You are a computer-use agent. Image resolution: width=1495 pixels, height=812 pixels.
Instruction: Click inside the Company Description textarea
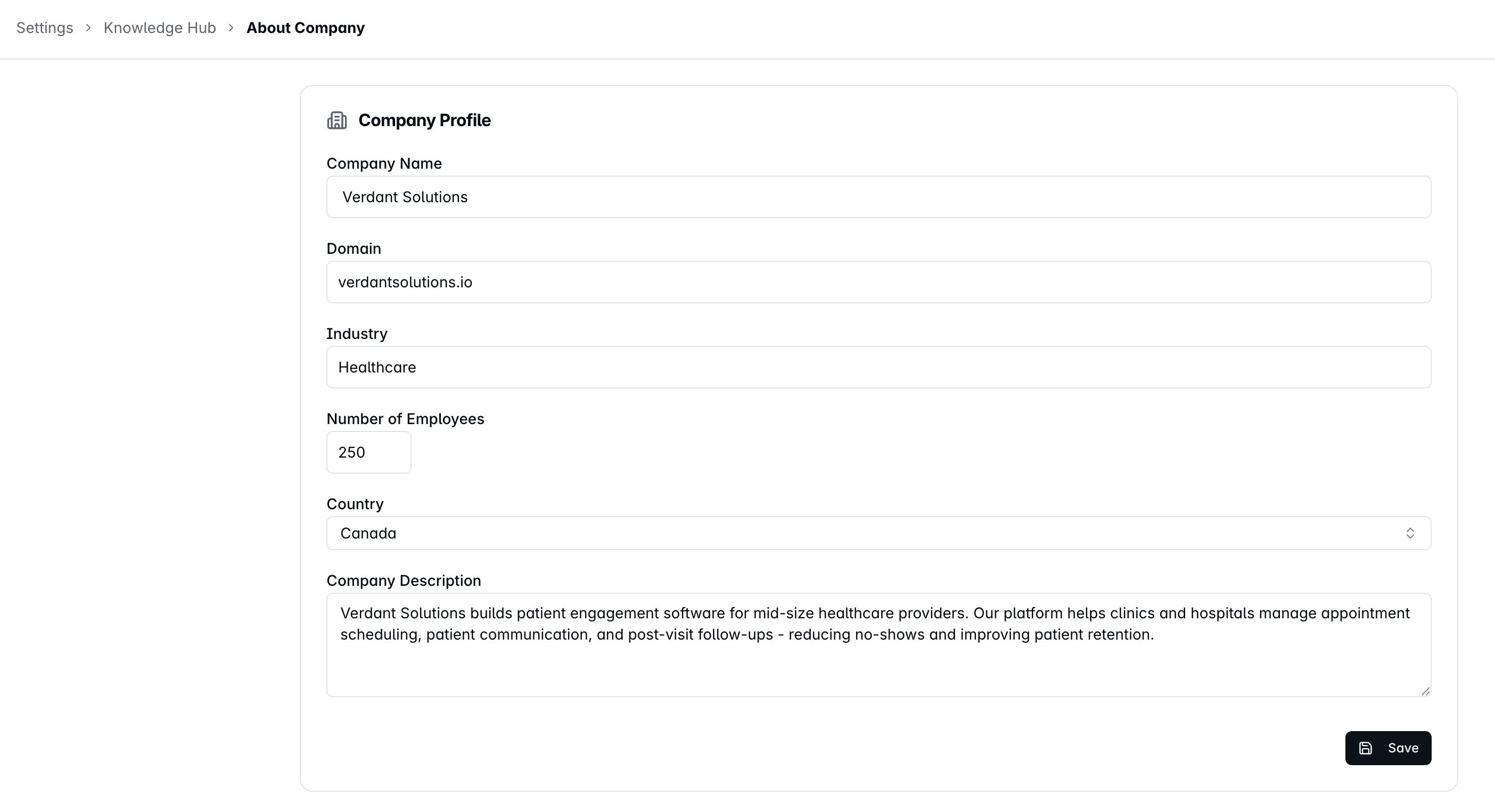point(878,645)
